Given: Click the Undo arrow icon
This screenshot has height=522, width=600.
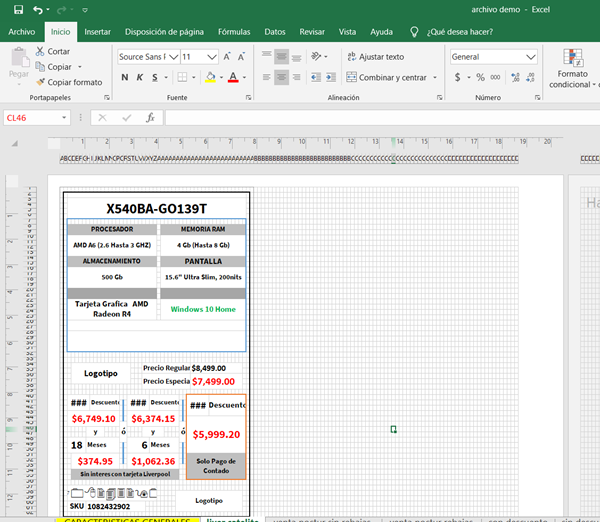Looking at the screenshot, I should pos(37,10).
